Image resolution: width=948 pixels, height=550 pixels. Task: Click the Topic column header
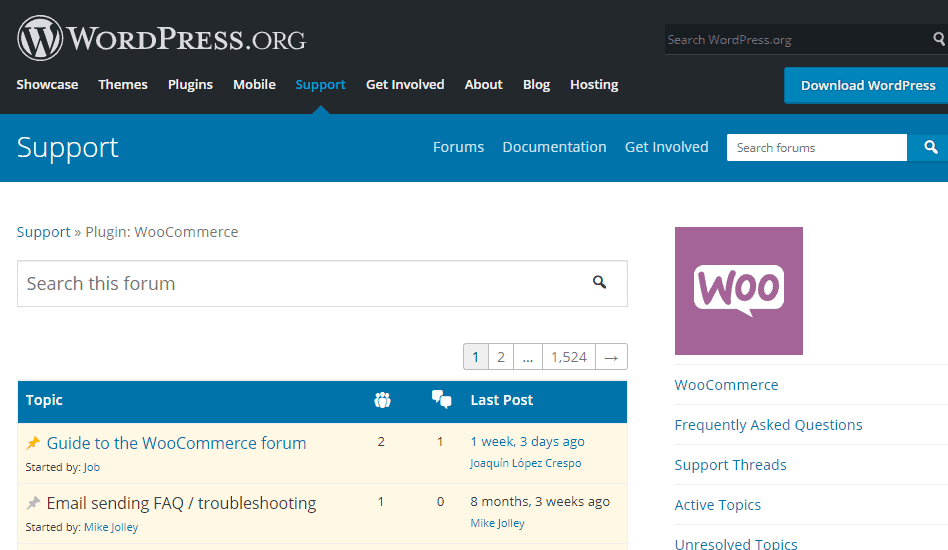[x=44, y=400]
